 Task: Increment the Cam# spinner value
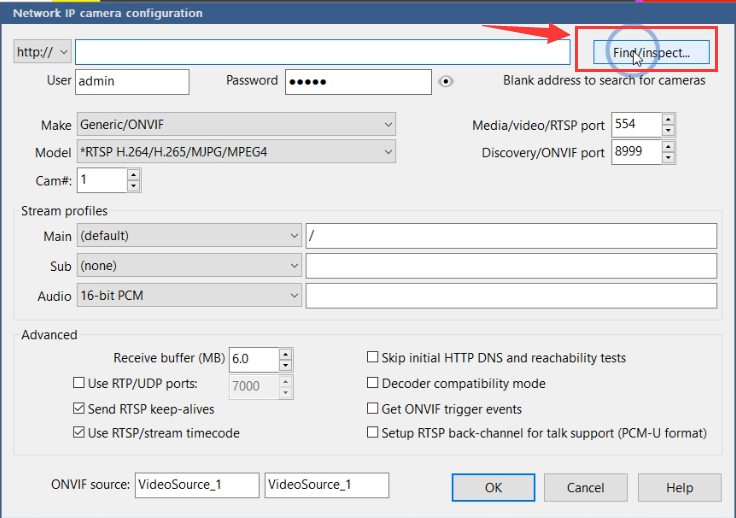point(134,175)
